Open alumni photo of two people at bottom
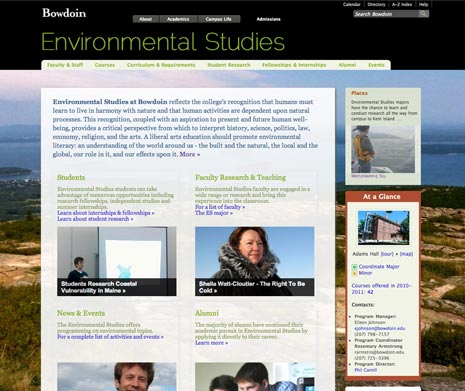The width and height of the screenshot is (465, 391). point(255,377)
